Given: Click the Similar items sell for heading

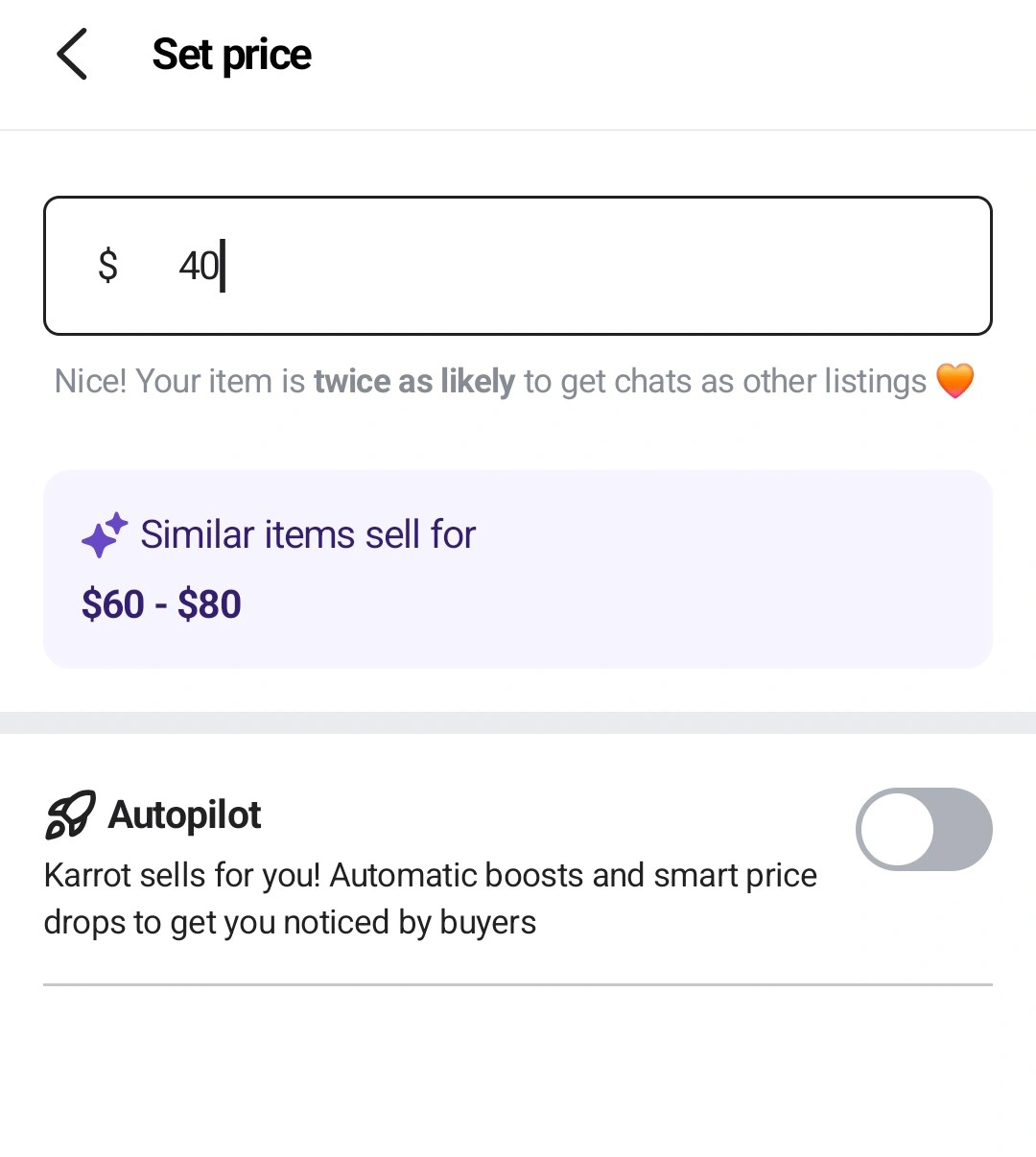Looking at the screenshot, I should click(x=308, y=534).
